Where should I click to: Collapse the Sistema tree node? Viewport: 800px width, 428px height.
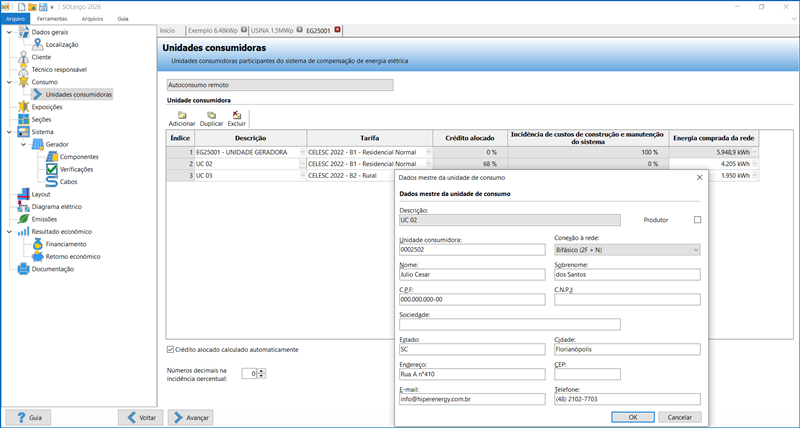[9, 131]
